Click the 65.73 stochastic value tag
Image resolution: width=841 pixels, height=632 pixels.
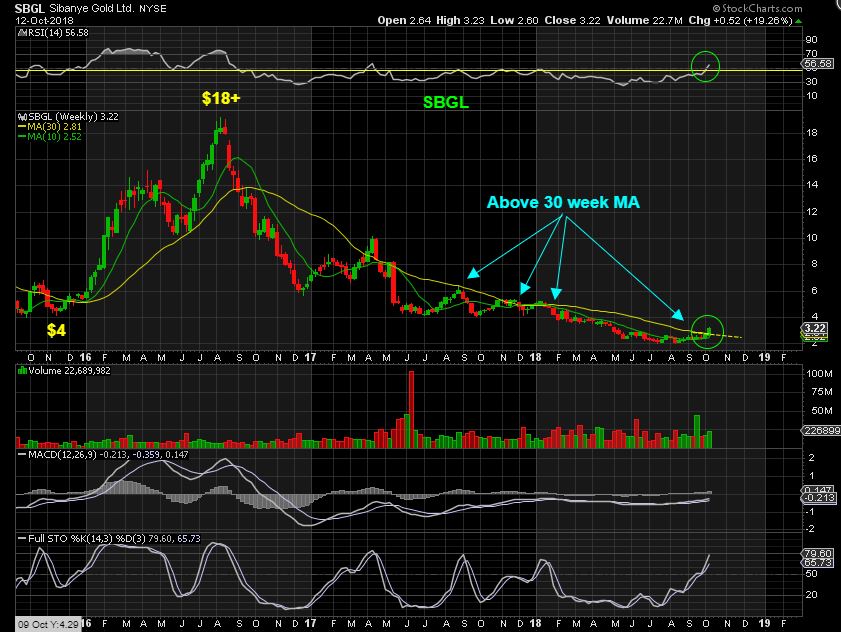(x=818, y=562)
